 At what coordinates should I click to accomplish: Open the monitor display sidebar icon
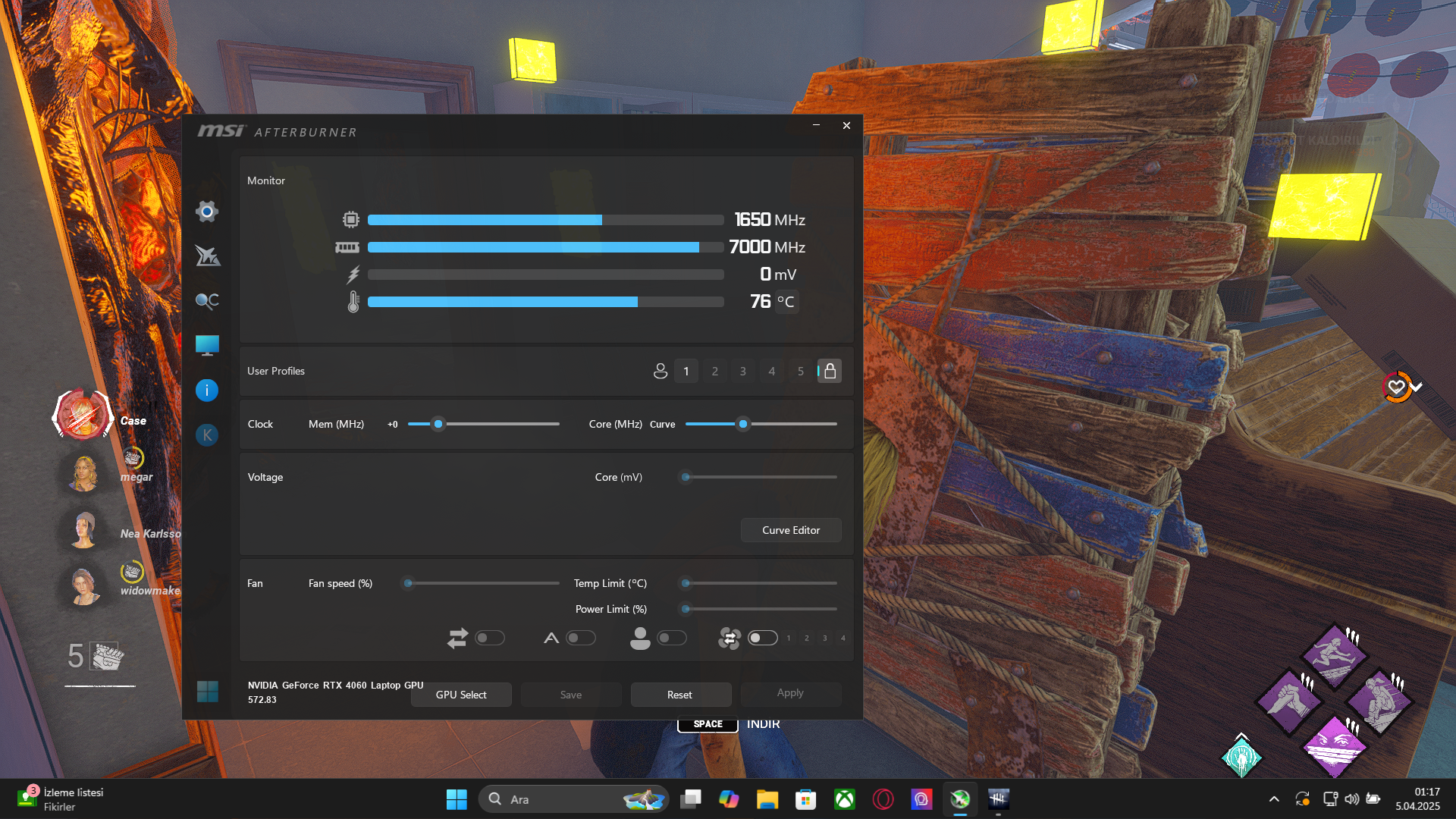coord(207,346)
